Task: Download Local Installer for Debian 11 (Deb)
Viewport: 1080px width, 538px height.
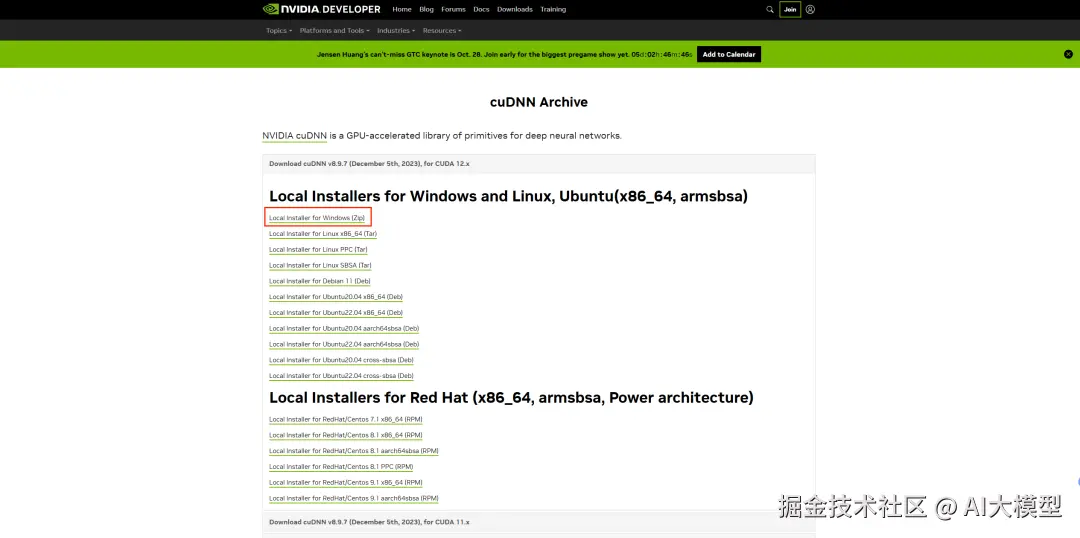Action: 320,281
